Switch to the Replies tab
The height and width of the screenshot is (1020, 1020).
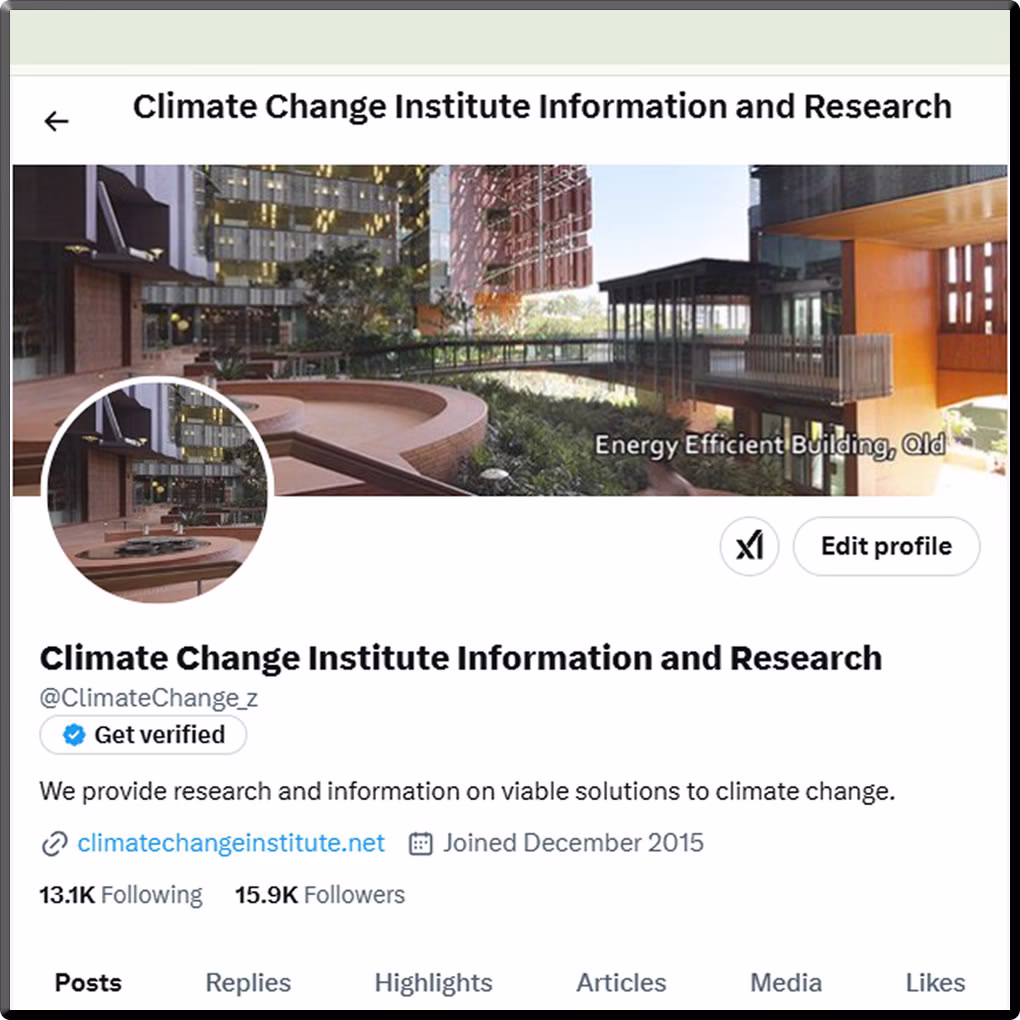coord(248,982)
